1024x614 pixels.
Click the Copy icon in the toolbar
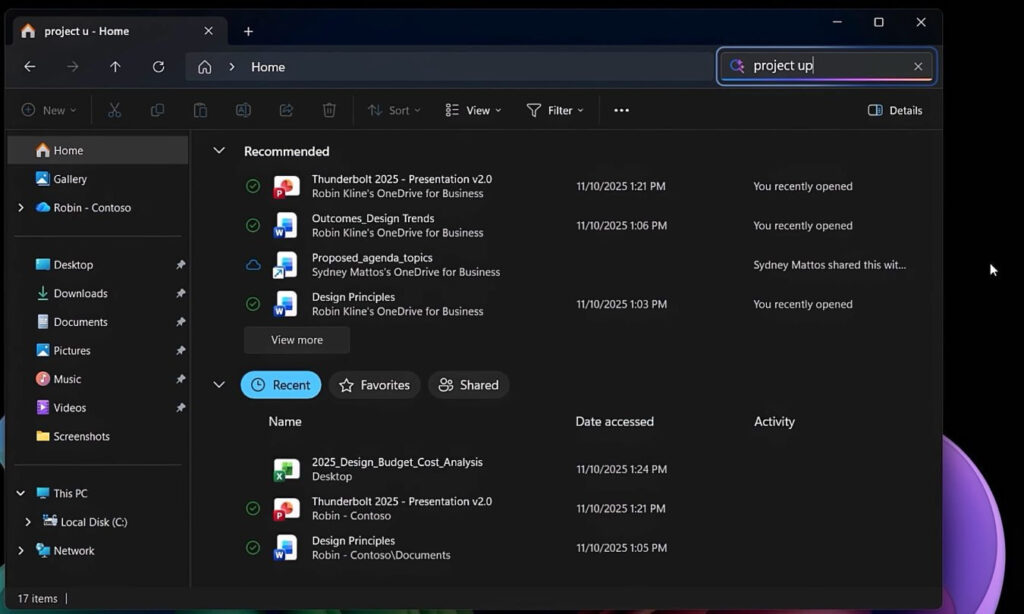(x=157, y=110)
